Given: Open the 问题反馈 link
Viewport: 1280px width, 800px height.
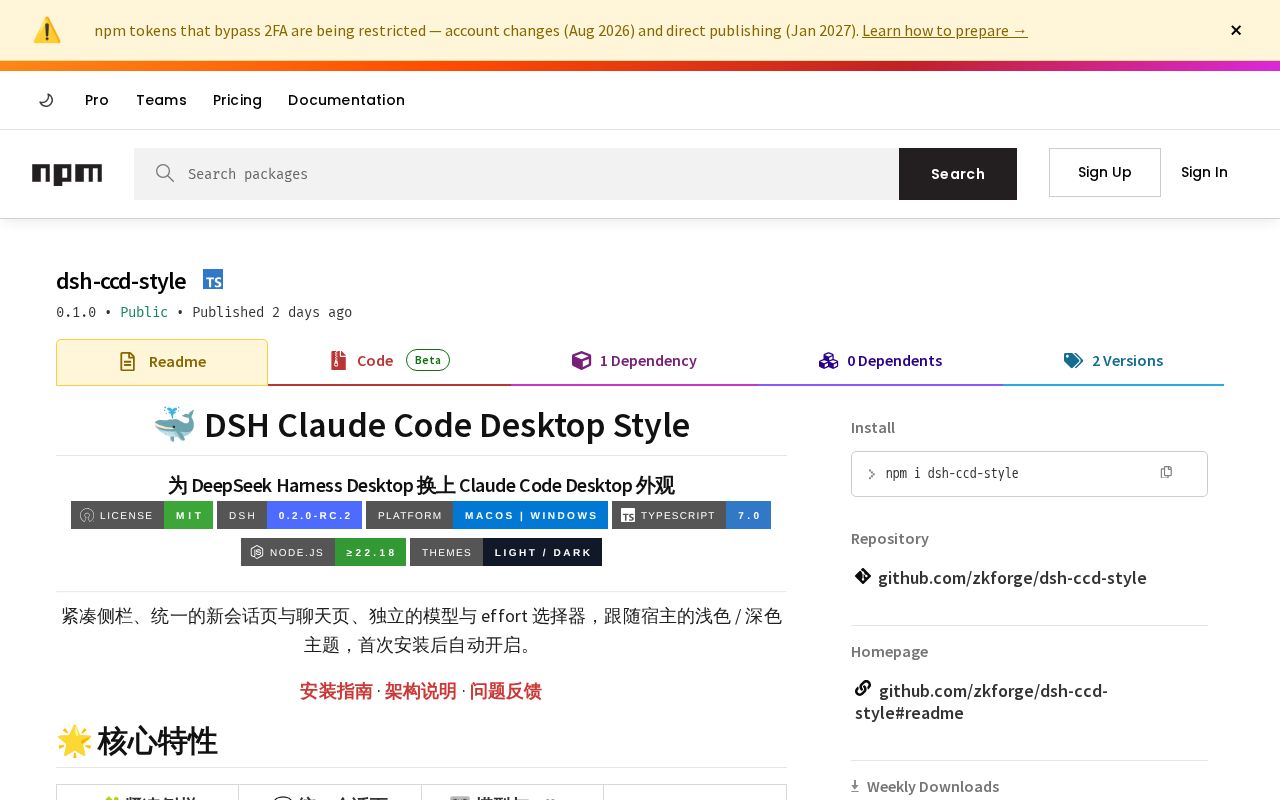Looking at the screenshot, I should point(505,691).
